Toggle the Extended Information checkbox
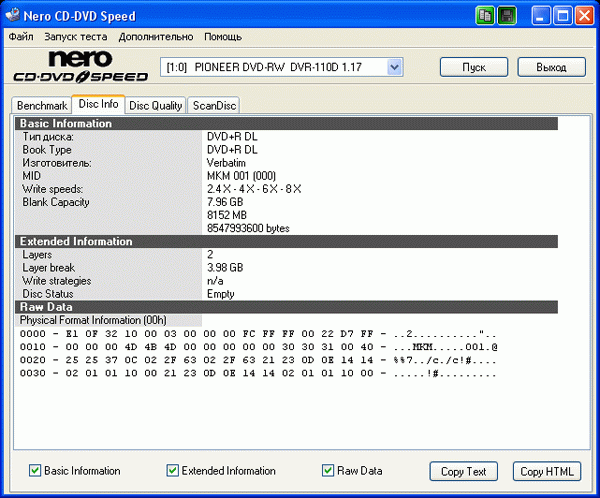 (172, 470)
